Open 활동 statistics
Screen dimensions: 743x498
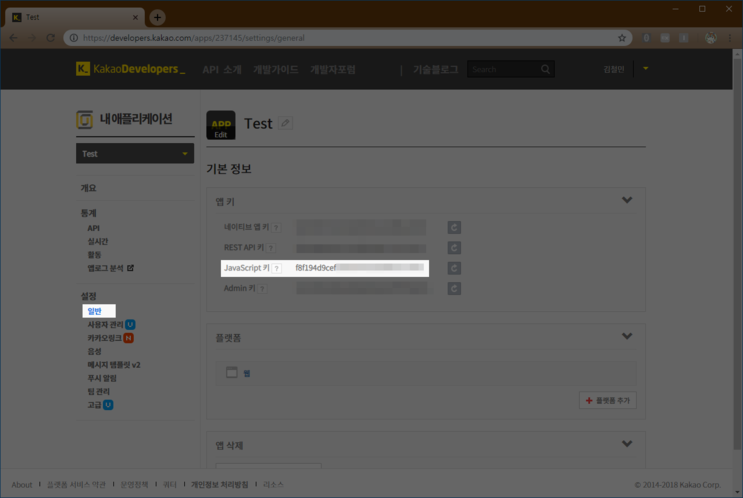pos(94,255)
